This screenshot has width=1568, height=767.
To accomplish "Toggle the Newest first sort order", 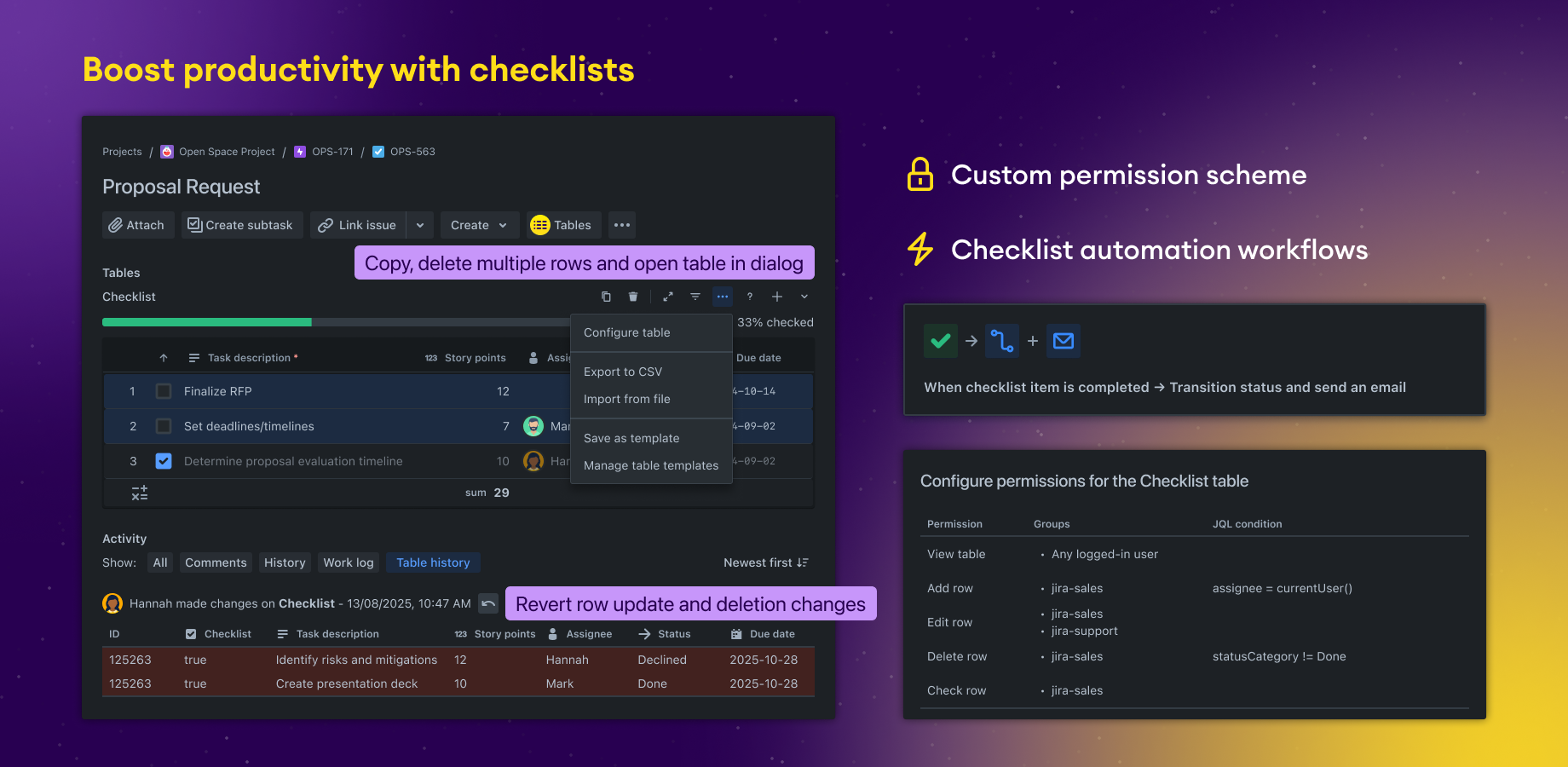I will pyautogui.click(x=765, y=562).
